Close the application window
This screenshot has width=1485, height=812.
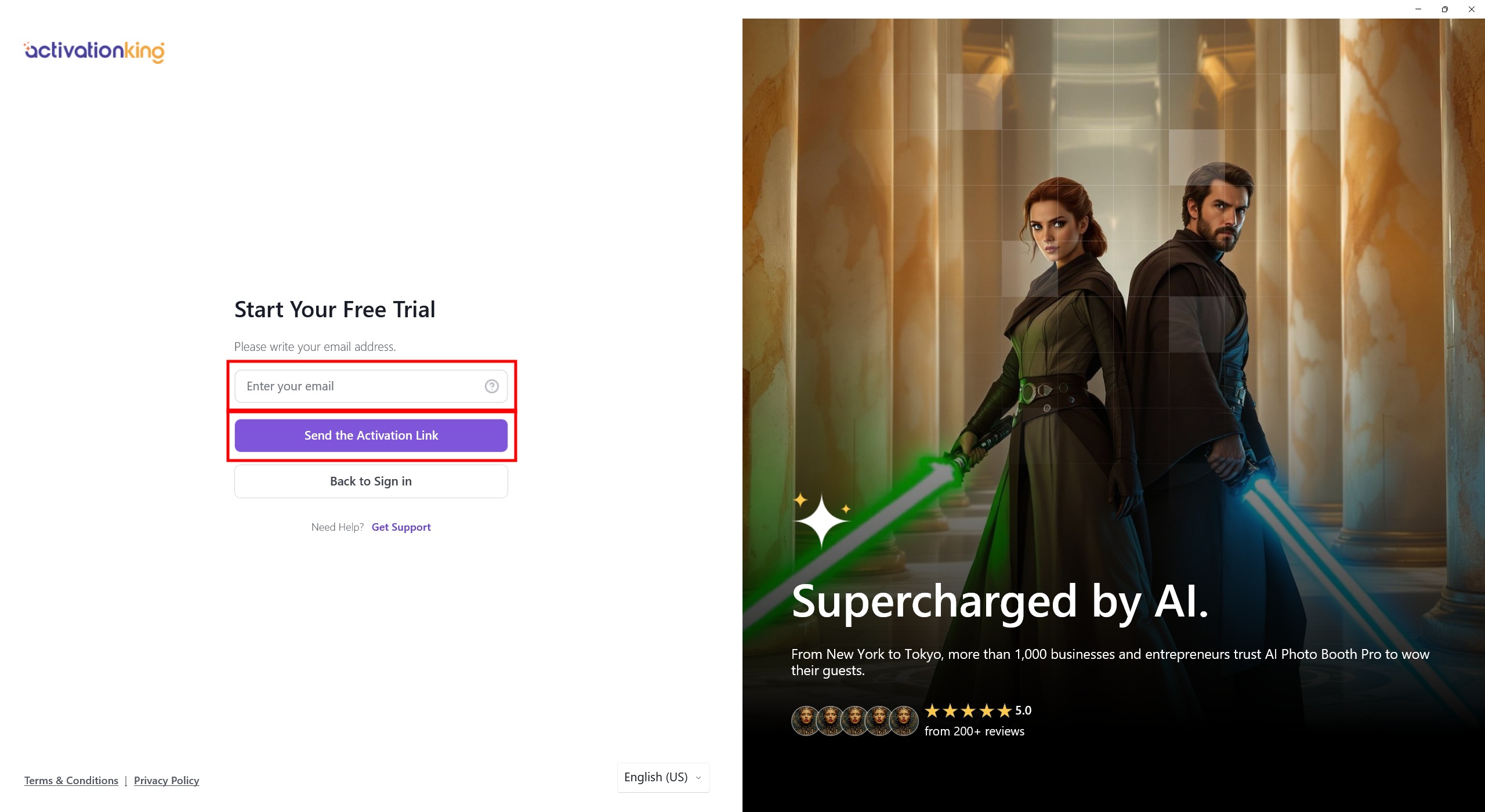1472,9
